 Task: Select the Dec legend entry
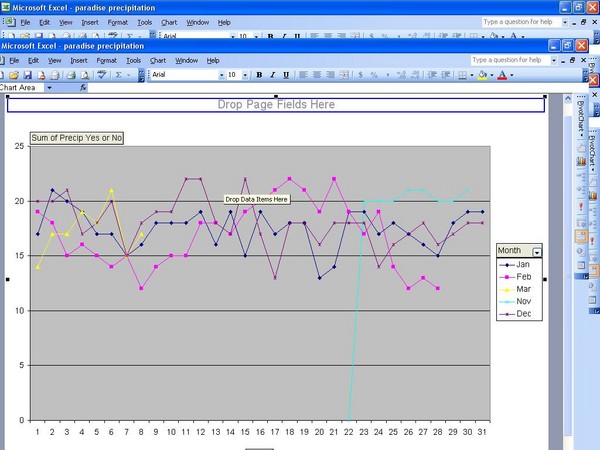coord(515,313)
